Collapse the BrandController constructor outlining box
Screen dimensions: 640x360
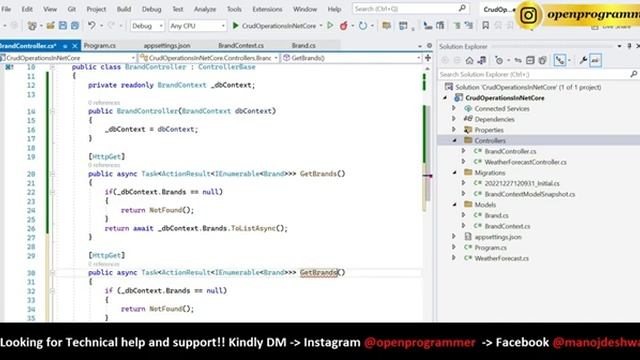click(52, 111)
